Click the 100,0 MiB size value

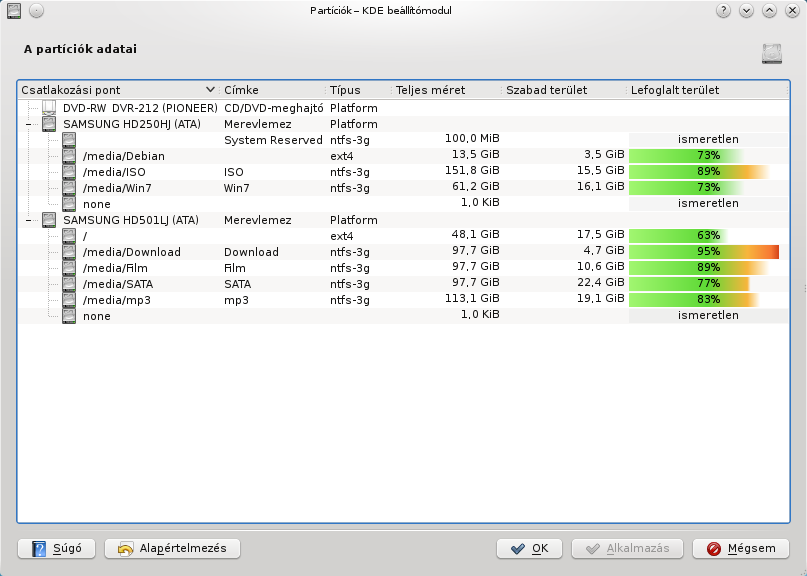click(x=472, y=138)
